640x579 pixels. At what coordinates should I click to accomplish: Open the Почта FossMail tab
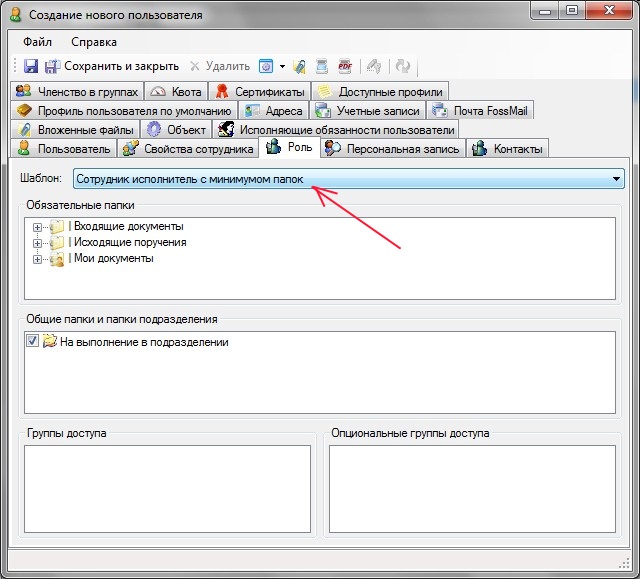(481, 111)
